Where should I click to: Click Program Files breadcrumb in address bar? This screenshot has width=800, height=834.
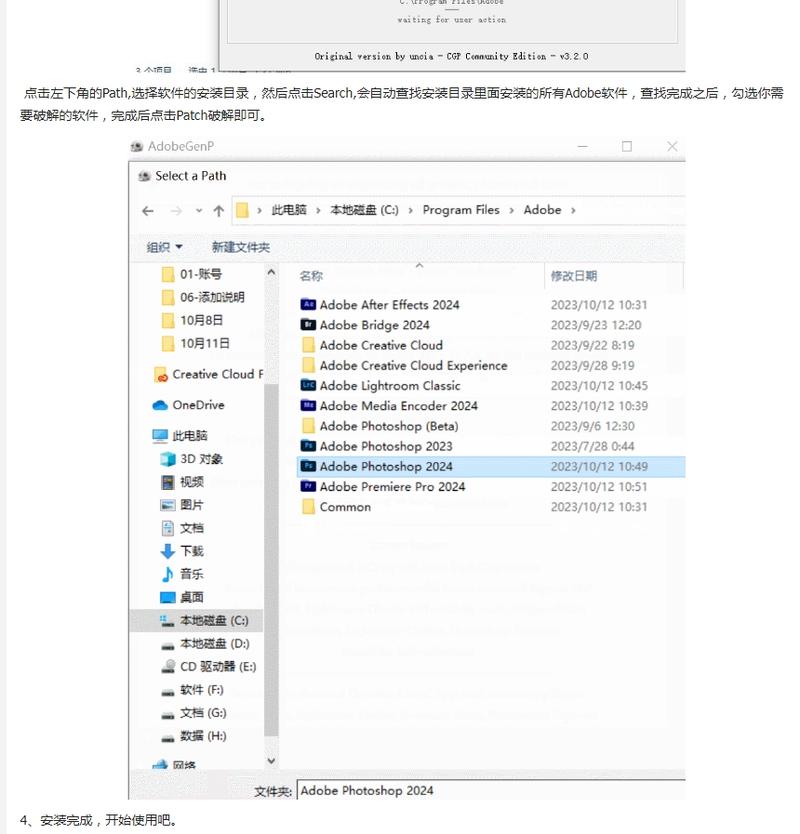[x=461, y=210]
